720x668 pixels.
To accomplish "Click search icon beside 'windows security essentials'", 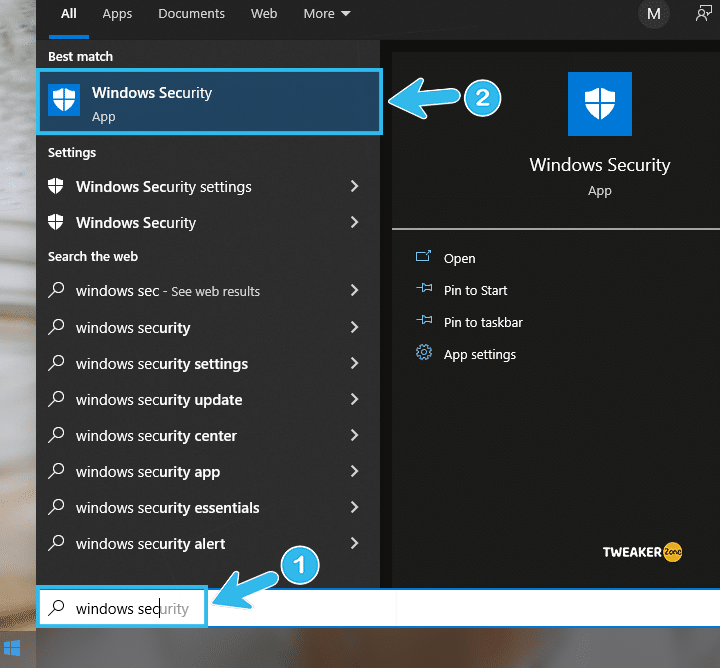I will [x=56, y=506].
